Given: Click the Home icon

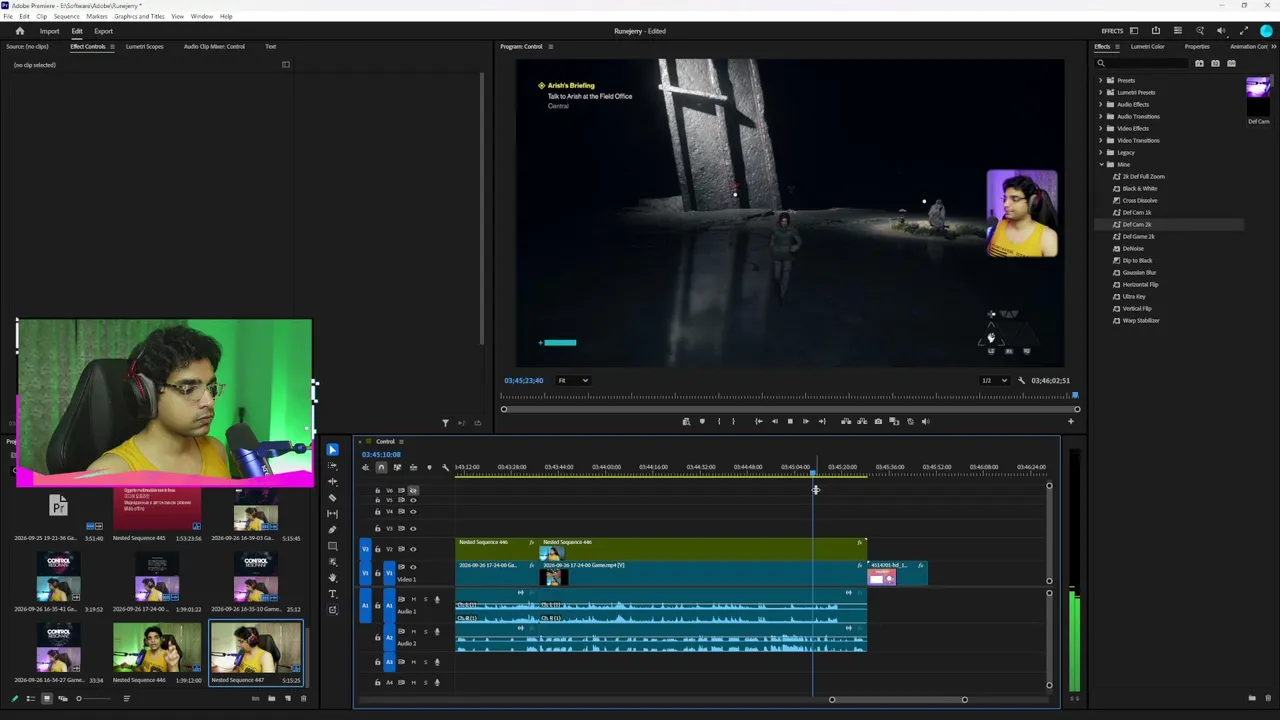Looking at the screenshot, I should pyautogui.click(x=19, y=31).
